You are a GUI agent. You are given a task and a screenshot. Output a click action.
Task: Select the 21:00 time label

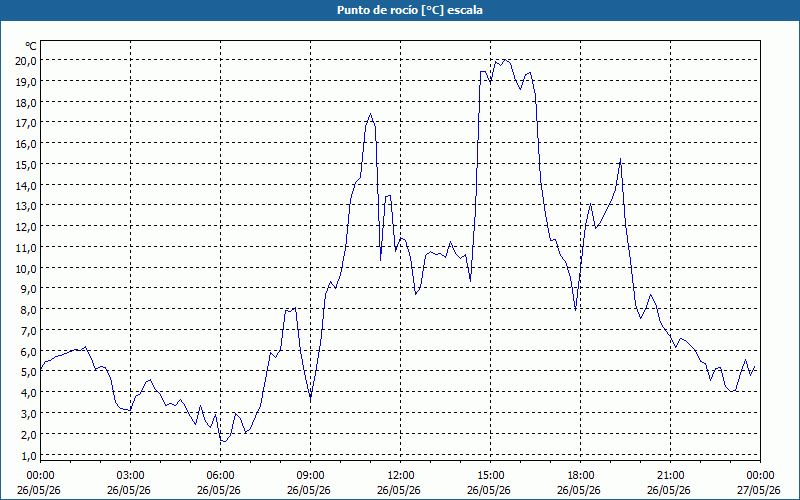click(x=670, y=476)
